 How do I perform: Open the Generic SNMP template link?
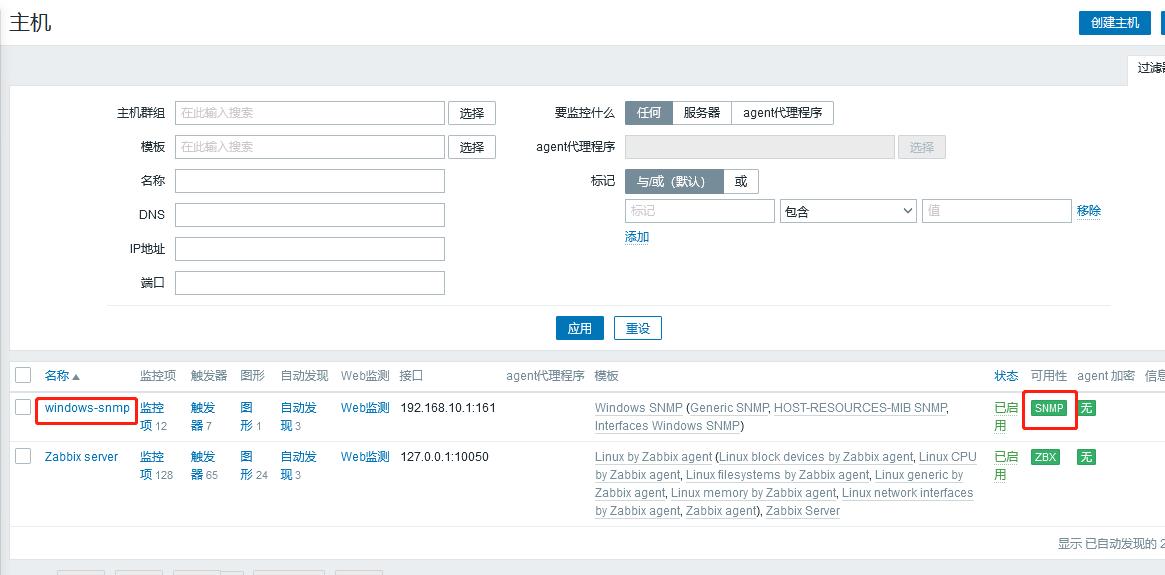coord(731,408)
